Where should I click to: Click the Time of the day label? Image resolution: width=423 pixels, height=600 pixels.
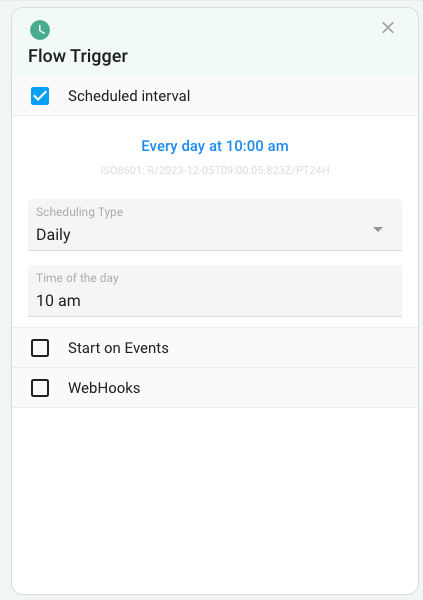[77, 278]
